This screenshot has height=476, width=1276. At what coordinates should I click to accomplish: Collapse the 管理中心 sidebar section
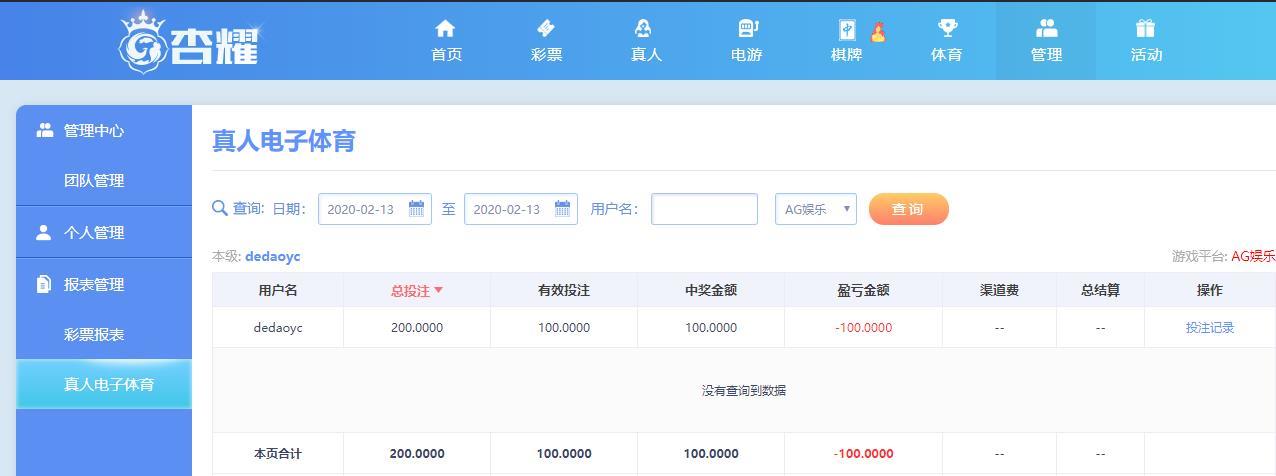pyautogui.click(x=104, y=130)
